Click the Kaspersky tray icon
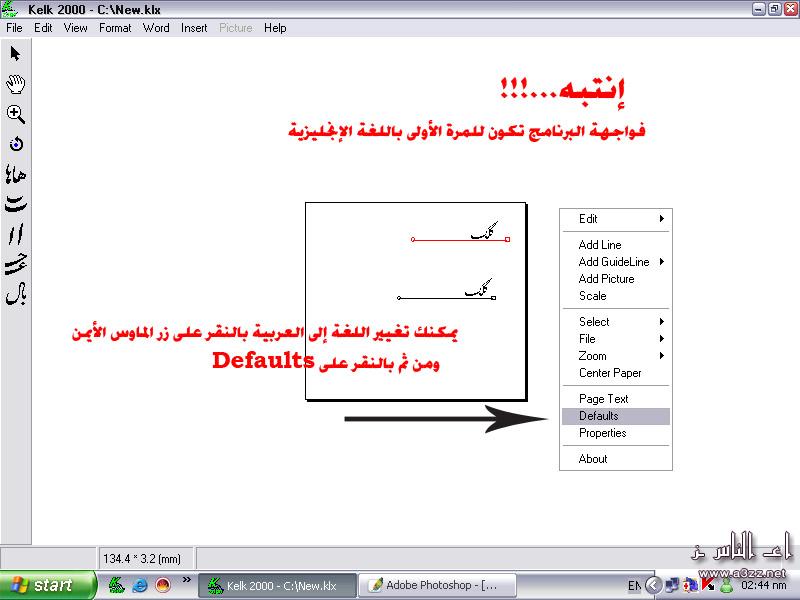The image size is (800, 600). (708, 585)
